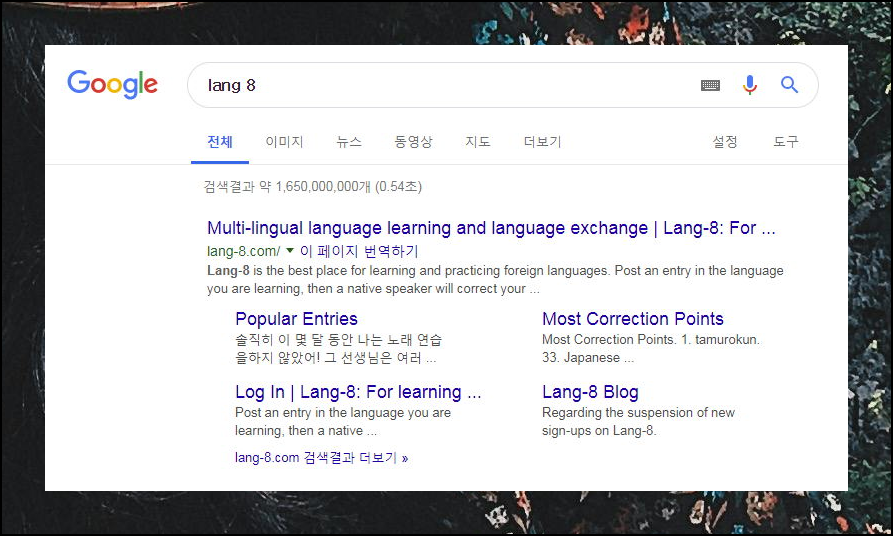
Task: Expand the 더보기 menu
Action: 542,142
